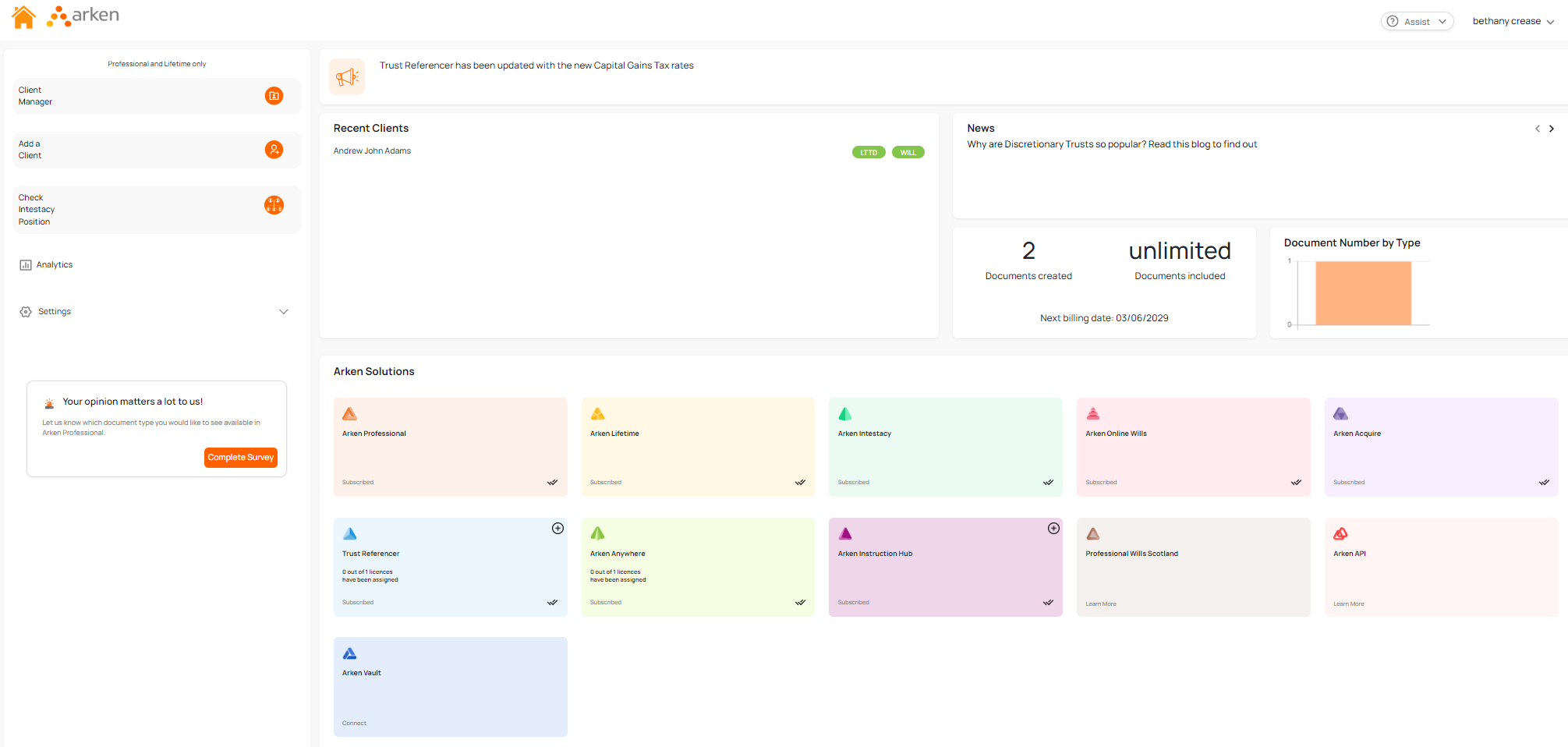Open Settings in the sidebar menu
The image size is (1568, 747).
[55, 312]
